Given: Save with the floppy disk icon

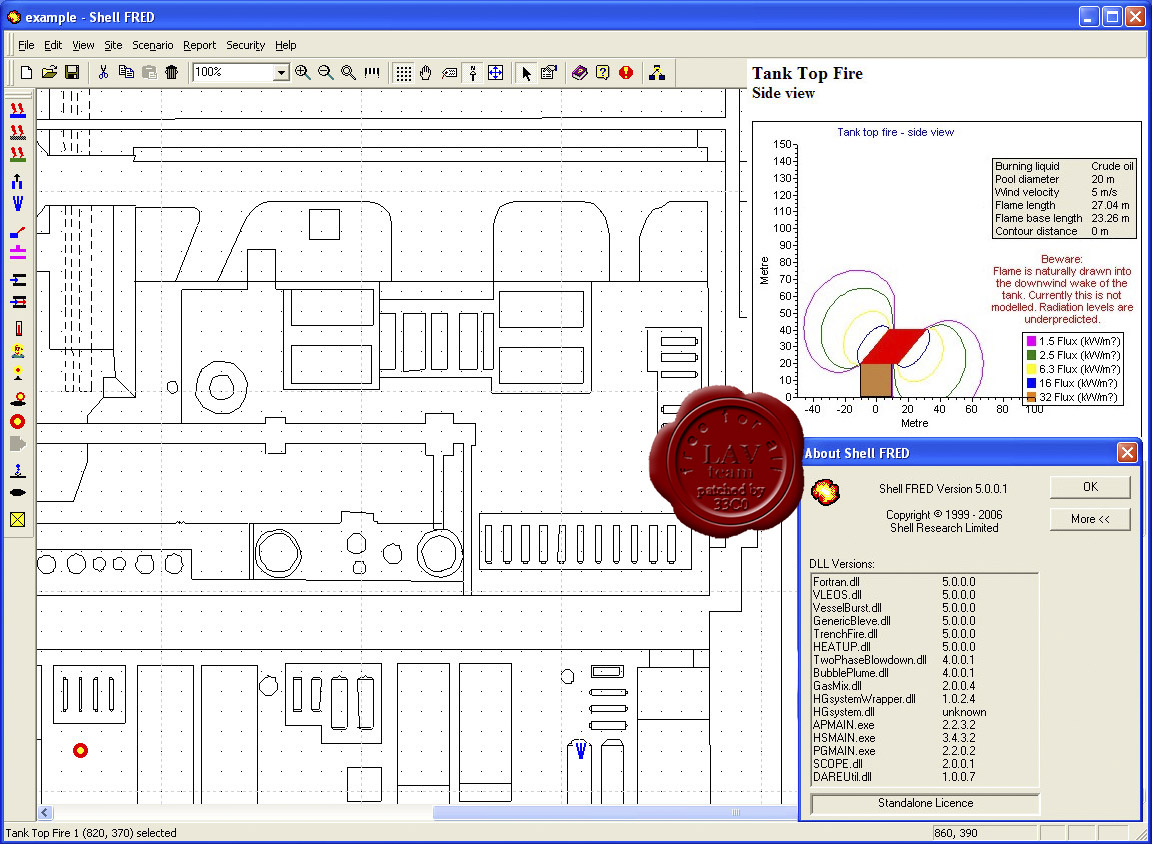Looking at the screenshot, I should coord(72,72).
